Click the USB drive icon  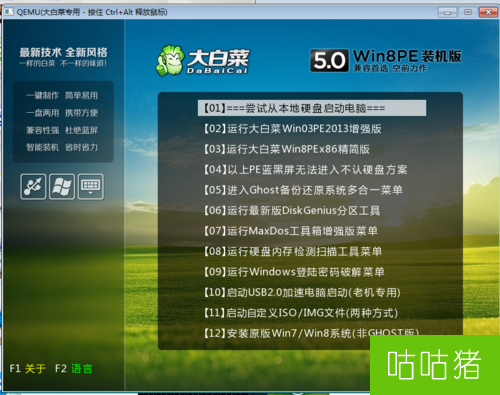33,187
